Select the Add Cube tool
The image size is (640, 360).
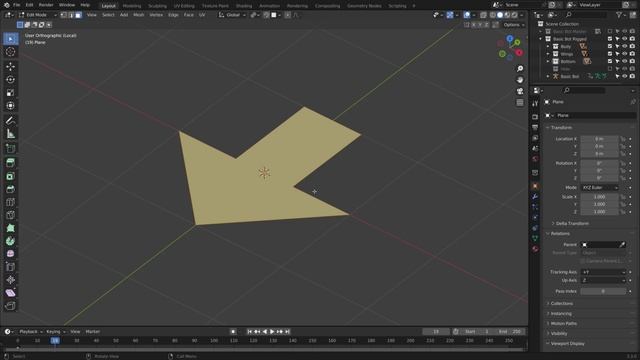(11, 149)
